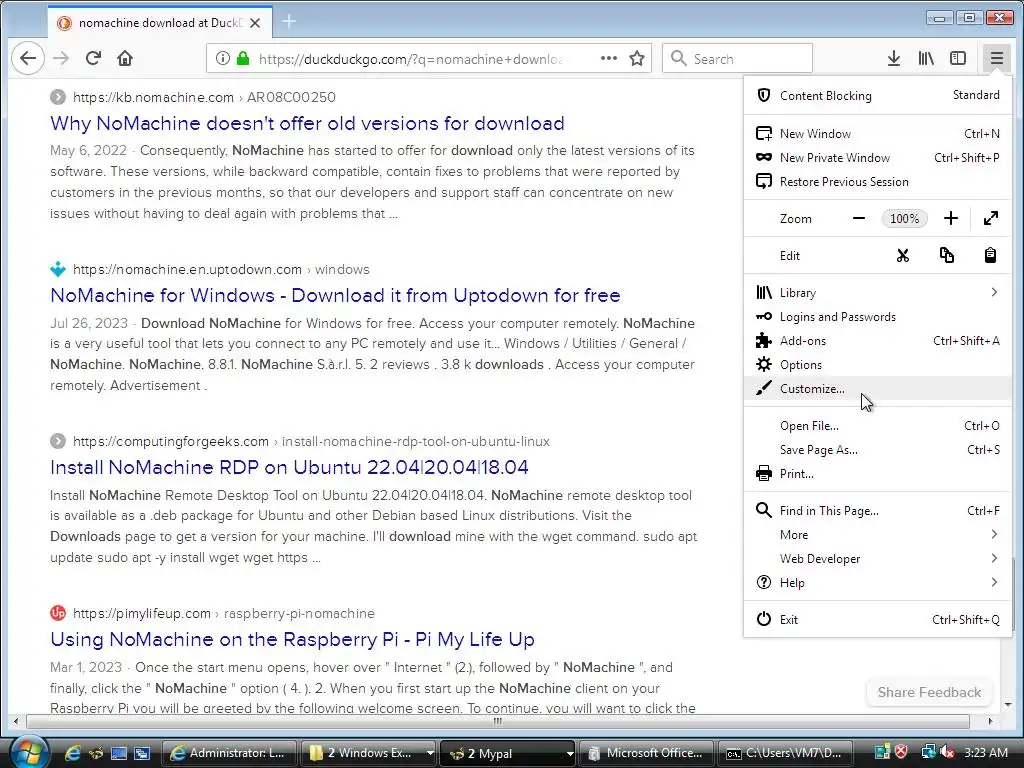The image size is (1024, 768).
Task: Click the muted volume tray icon
Action: (948, 752)
